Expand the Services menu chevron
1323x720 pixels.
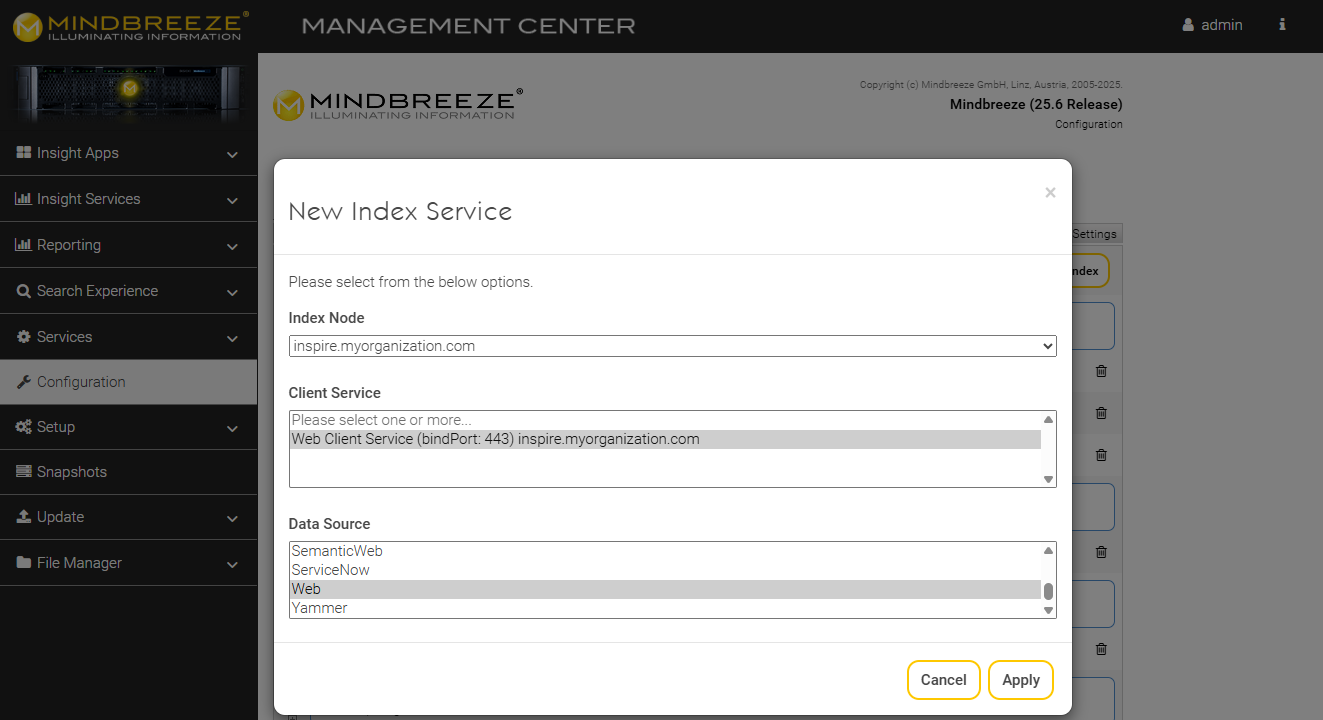[x=232, y=338]
